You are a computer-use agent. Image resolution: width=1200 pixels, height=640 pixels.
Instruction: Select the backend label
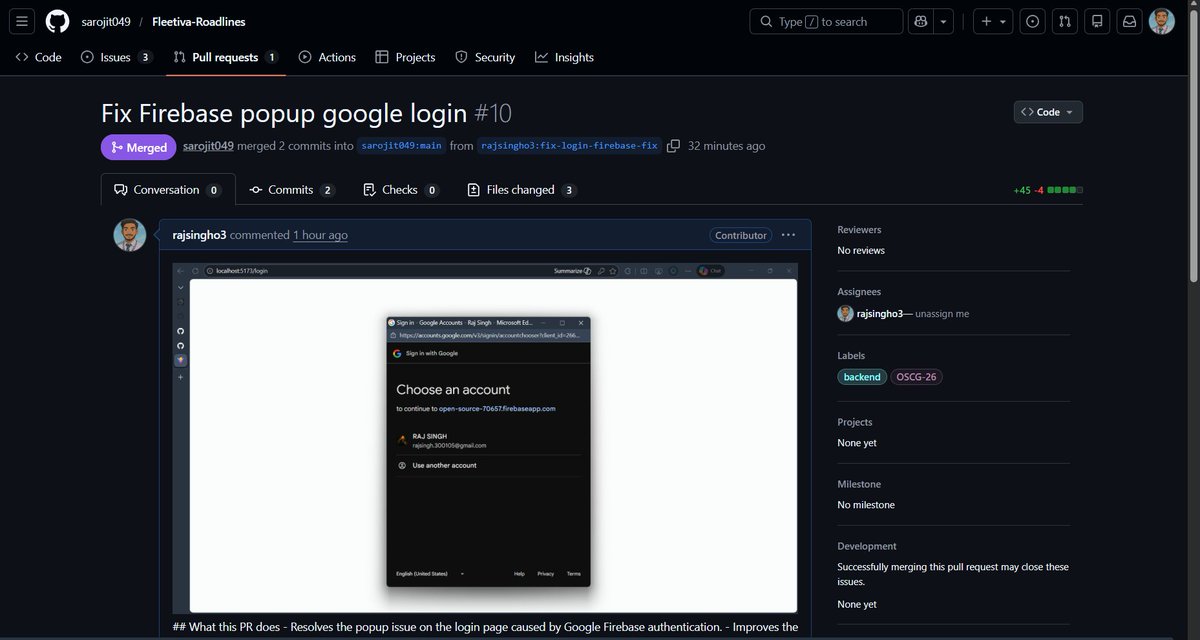point(862,377)
